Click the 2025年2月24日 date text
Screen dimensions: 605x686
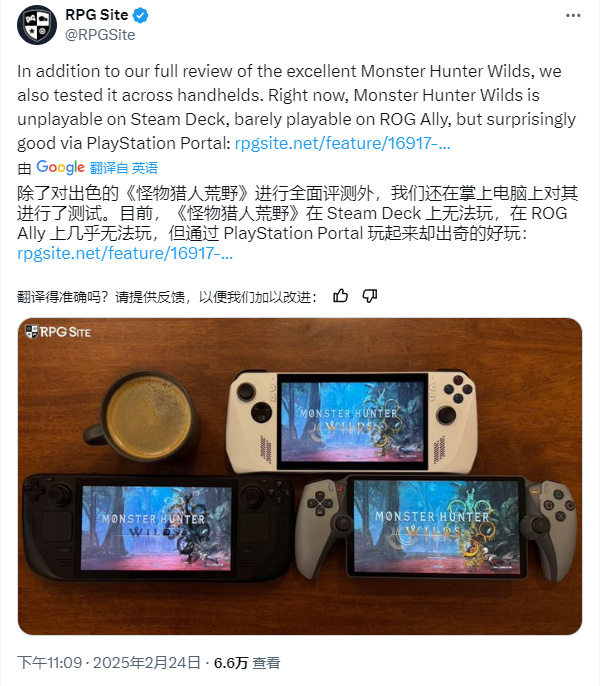pyautogui.click(x=147, y=663)
